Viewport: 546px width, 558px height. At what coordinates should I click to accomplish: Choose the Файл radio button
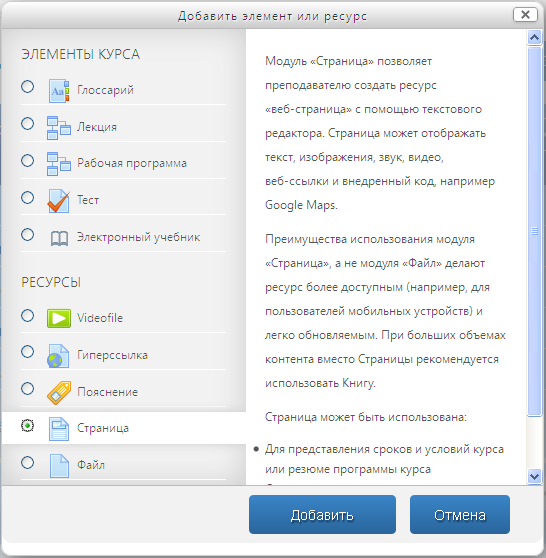[27, 463]
